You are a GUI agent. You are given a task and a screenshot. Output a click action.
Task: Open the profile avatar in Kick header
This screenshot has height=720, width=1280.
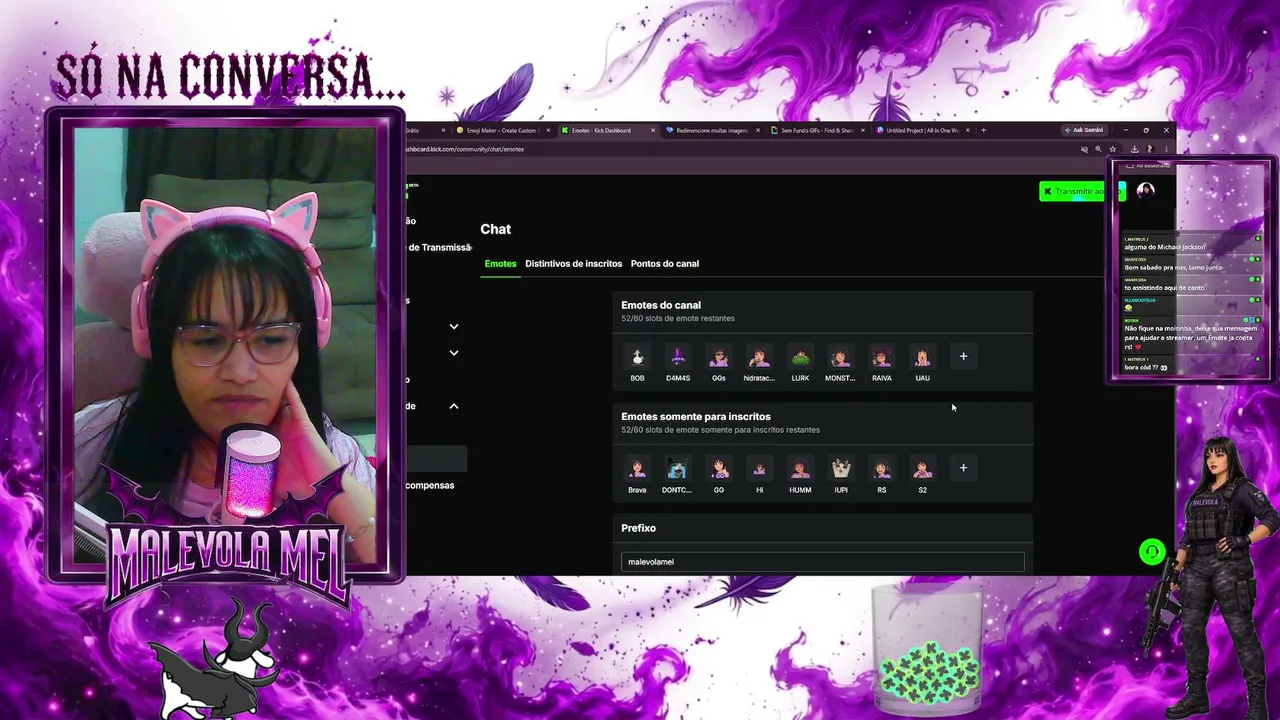pos(1146,191)
